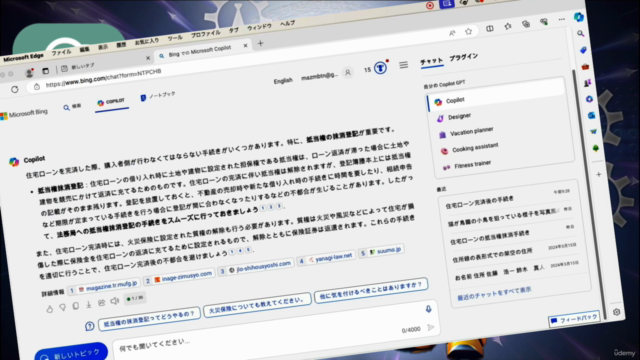Click the sidebar search magnifier icon
The height and width of the screenshot is (360, 640).
[580, 33]
